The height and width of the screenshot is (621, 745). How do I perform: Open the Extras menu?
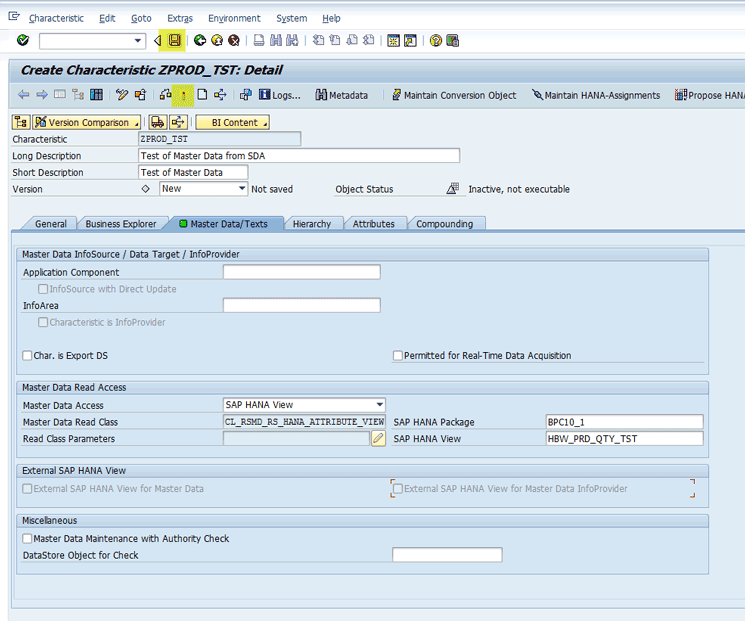point(180,18)
